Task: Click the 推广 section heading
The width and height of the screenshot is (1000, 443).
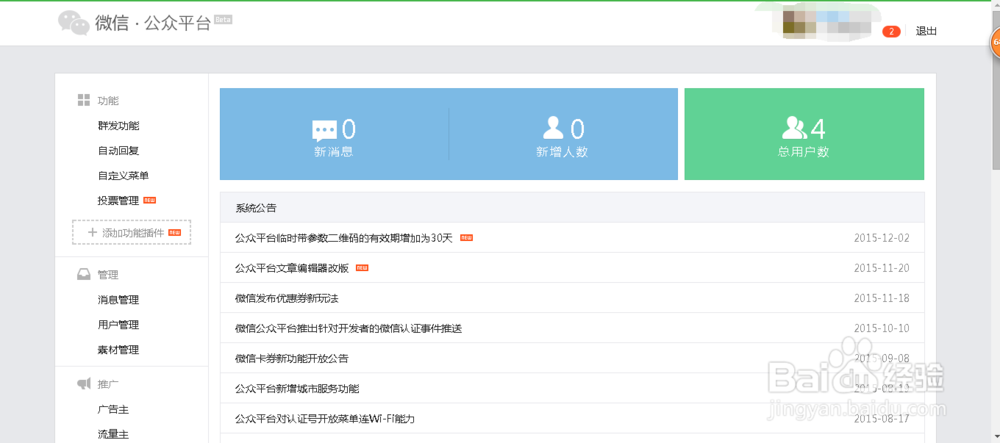Action: [108, 384]
